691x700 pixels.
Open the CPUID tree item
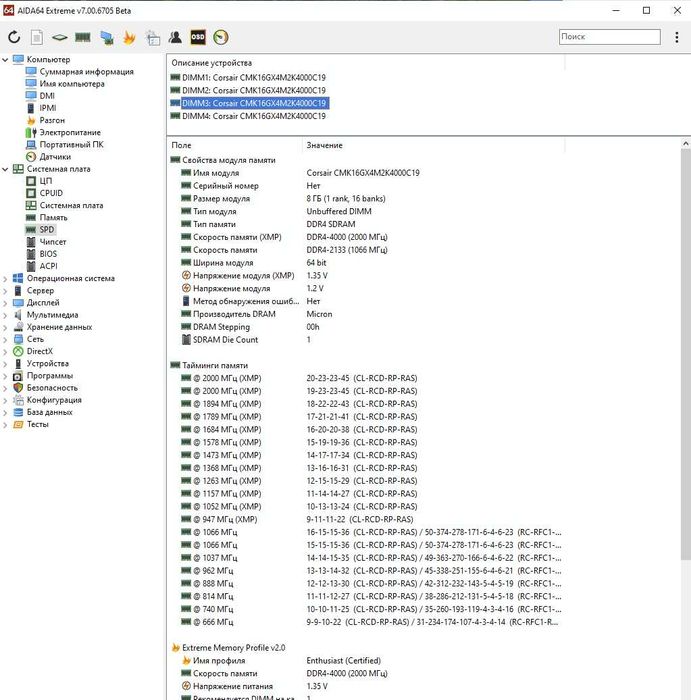coord(51,193)
